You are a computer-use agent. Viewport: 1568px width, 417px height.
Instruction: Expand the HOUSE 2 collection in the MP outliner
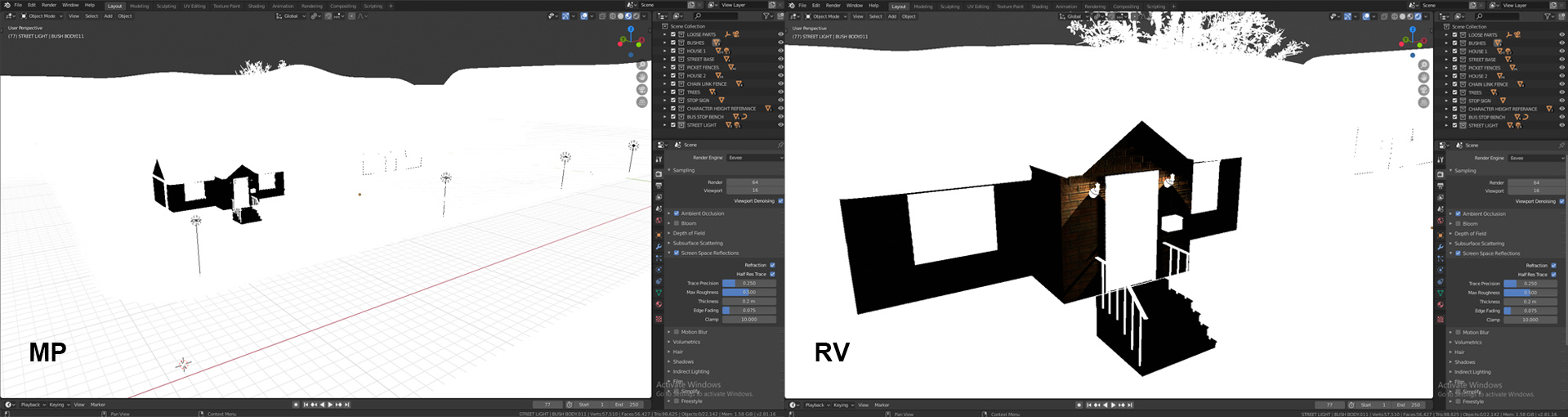[665, 75]
